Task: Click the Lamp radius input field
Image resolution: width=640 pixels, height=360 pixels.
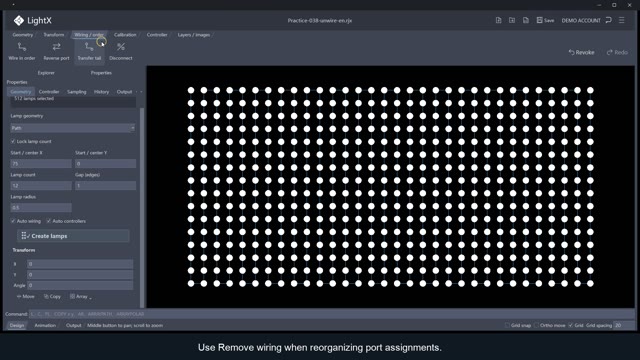Action: pyautogui.click(x=41, y=208)
